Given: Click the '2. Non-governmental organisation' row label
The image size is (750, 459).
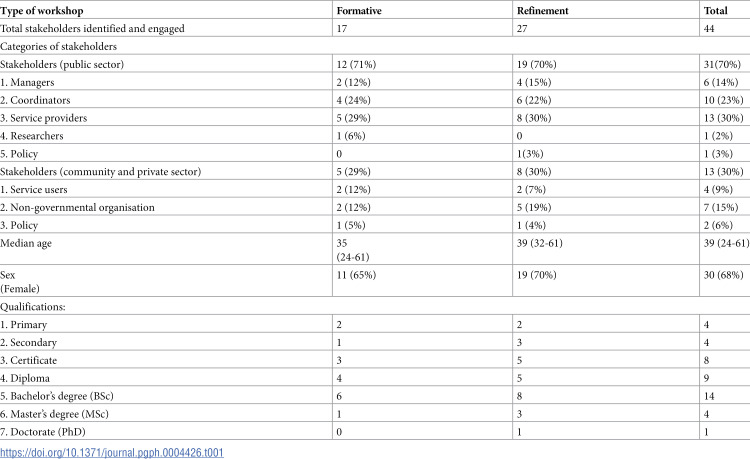Looking at the screenshot, I should [77, 208].
